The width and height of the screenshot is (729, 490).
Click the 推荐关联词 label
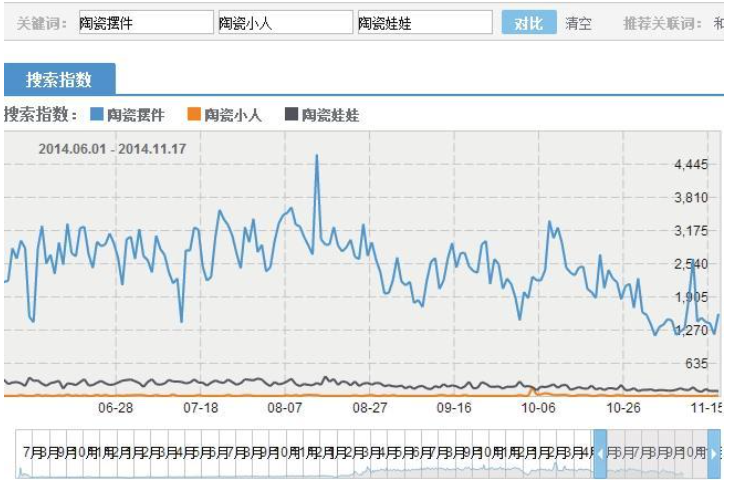[x=665, y=23]
